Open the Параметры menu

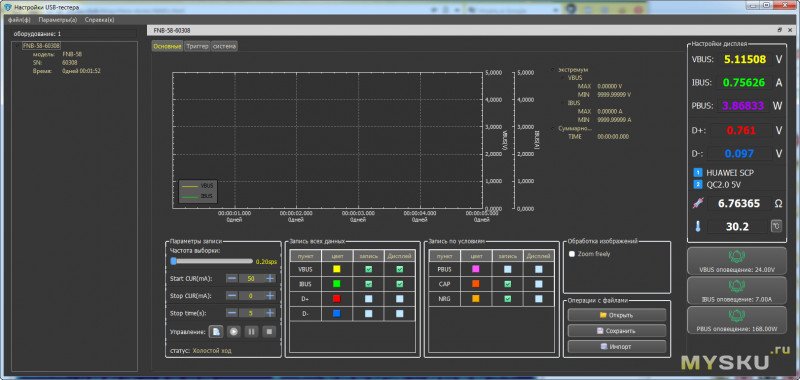pyautogui.click(x=58, y=20)
